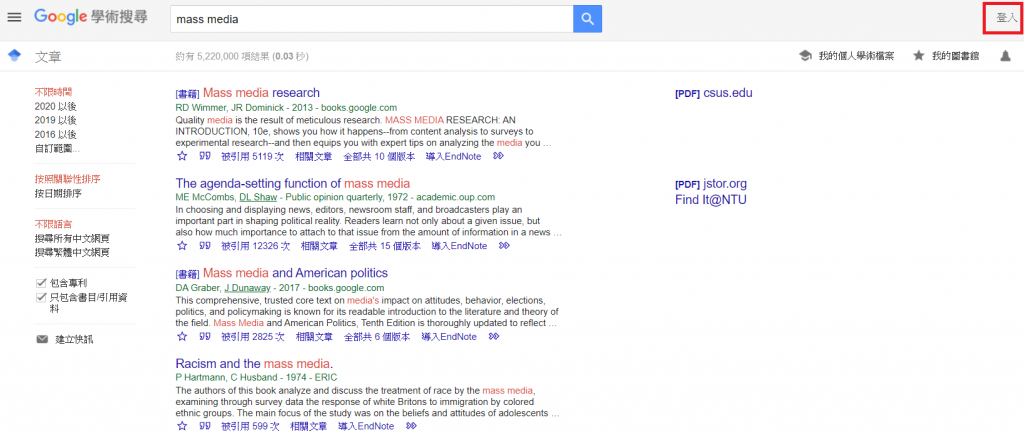Select 搜尋所有中文網頁 option
Viewport: 1024px width, 440px height.
(72, 238)
